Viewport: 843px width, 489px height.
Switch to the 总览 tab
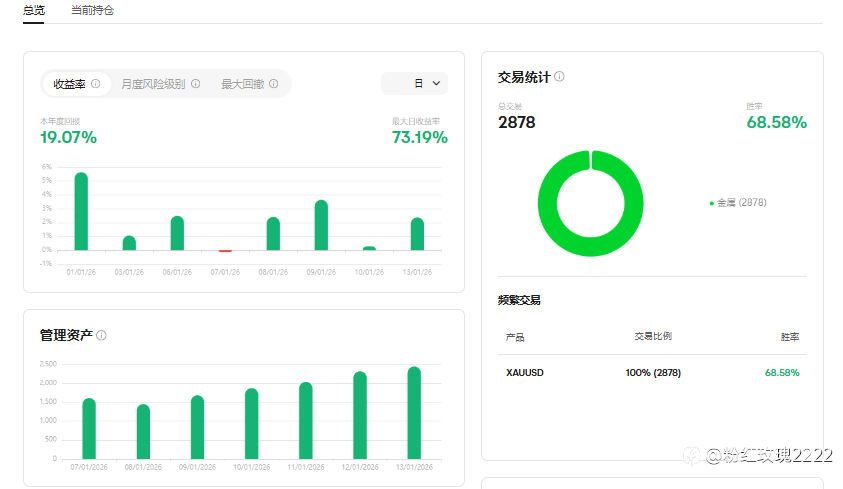click(x=33, y=10)
